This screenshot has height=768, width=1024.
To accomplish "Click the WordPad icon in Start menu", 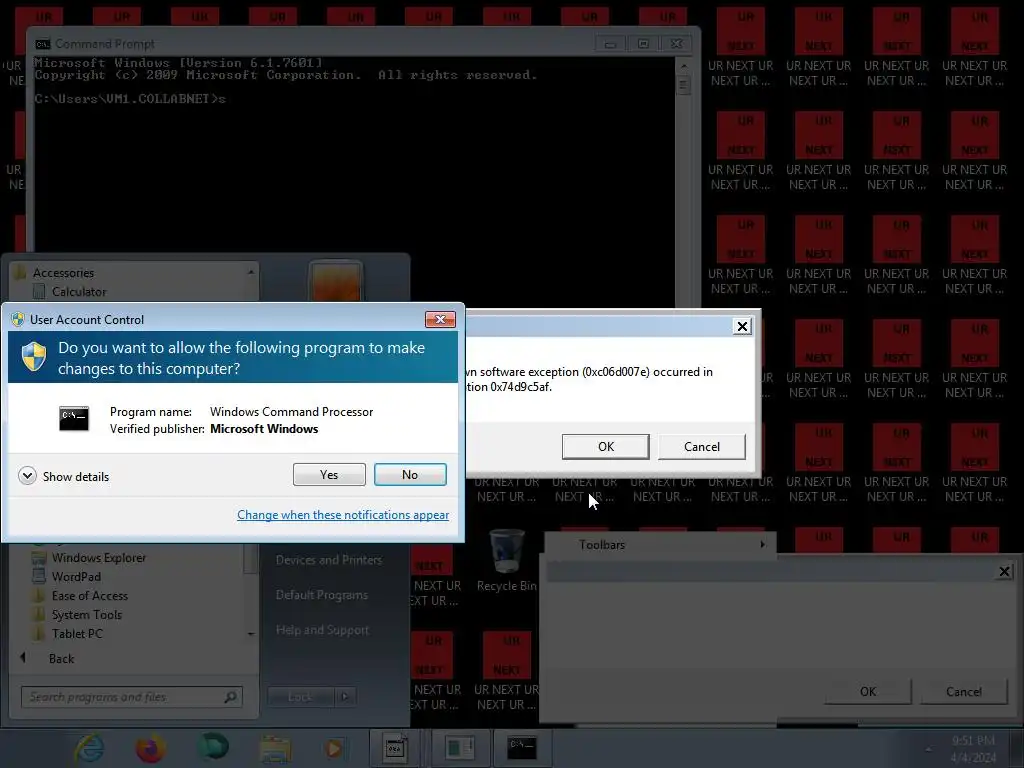I will pos(39,577).
